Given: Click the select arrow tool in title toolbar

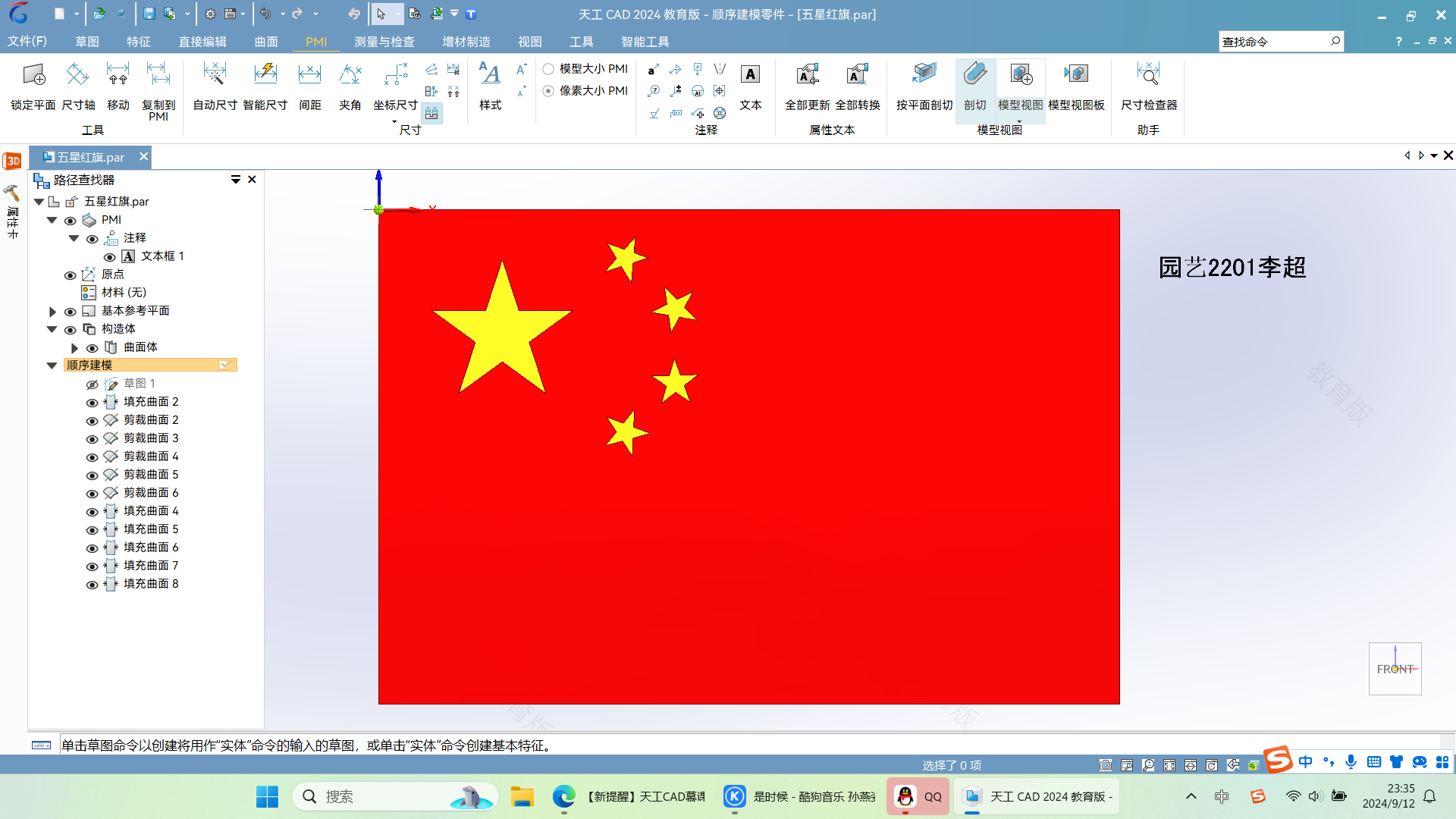Looking at the screenshot, I should pos(381,14).
